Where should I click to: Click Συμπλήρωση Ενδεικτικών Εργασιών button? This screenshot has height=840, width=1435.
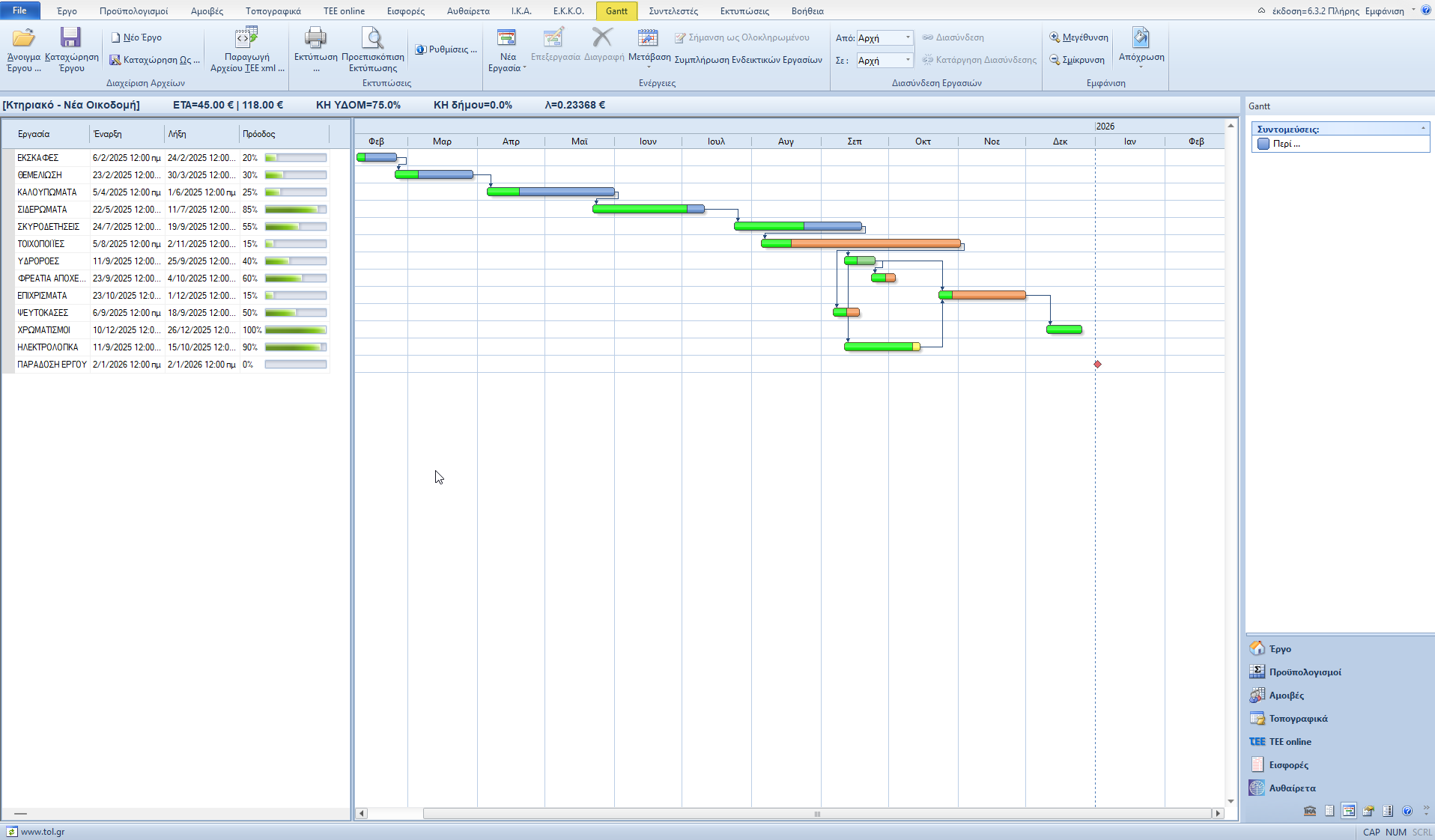click(747, 60)
